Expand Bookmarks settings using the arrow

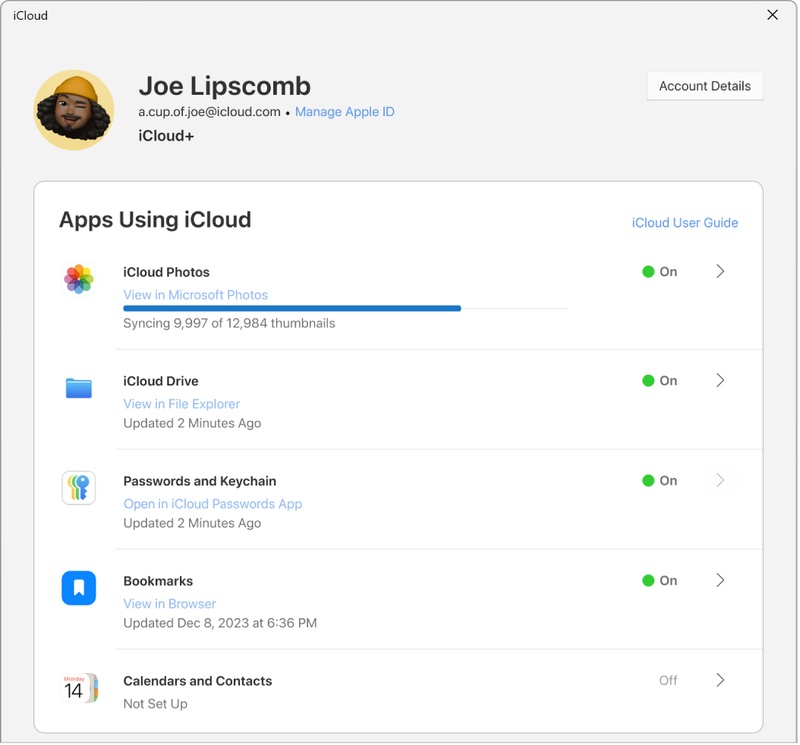click(720, 580)
